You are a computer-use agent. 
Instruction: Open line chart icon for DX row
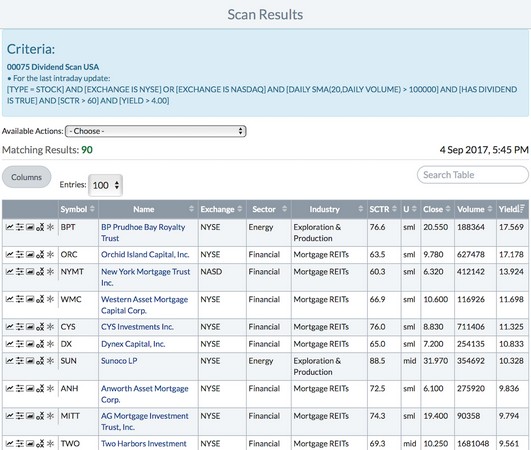(x=10, y=344)
